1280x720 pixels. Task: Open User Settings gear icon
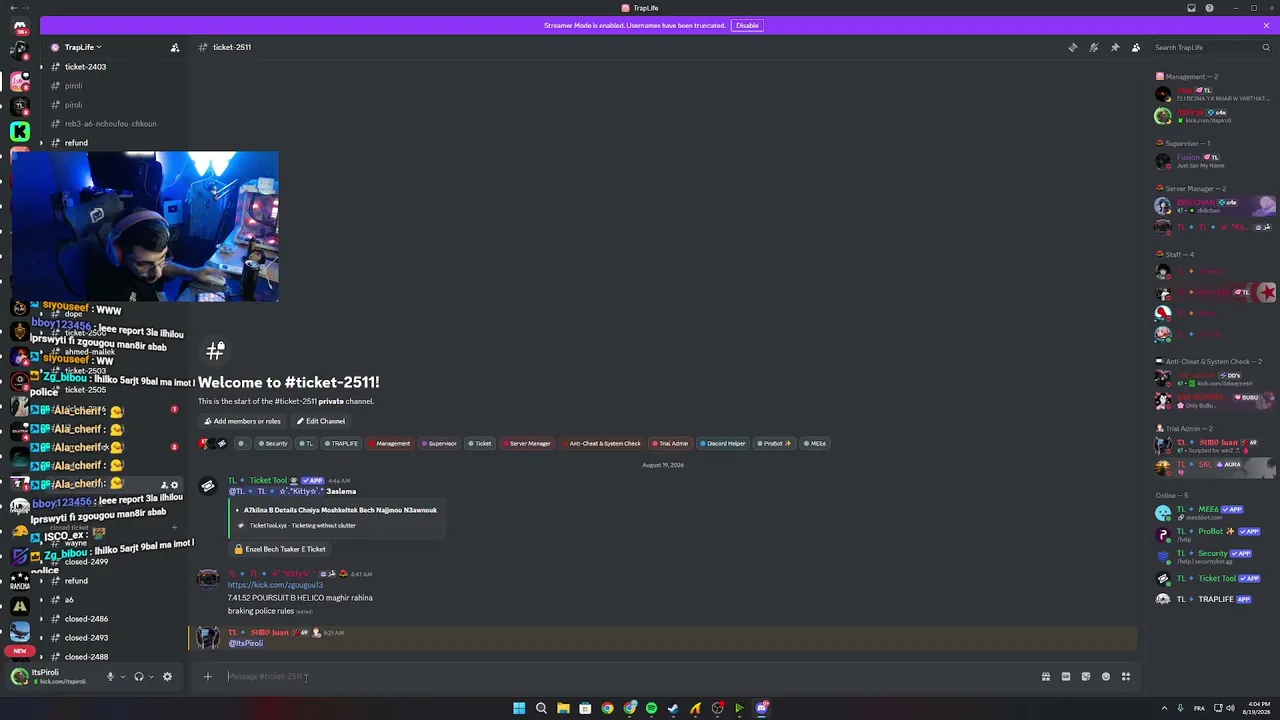coord(167,677)
